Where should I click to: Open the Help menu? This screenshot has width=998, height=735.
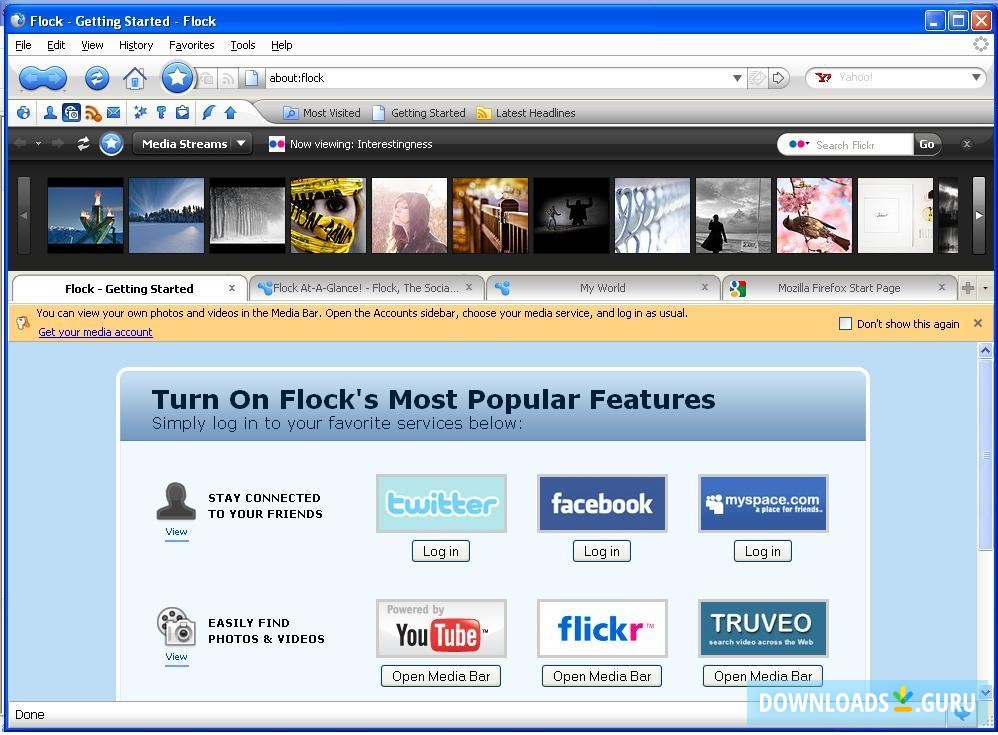point(281,45)
